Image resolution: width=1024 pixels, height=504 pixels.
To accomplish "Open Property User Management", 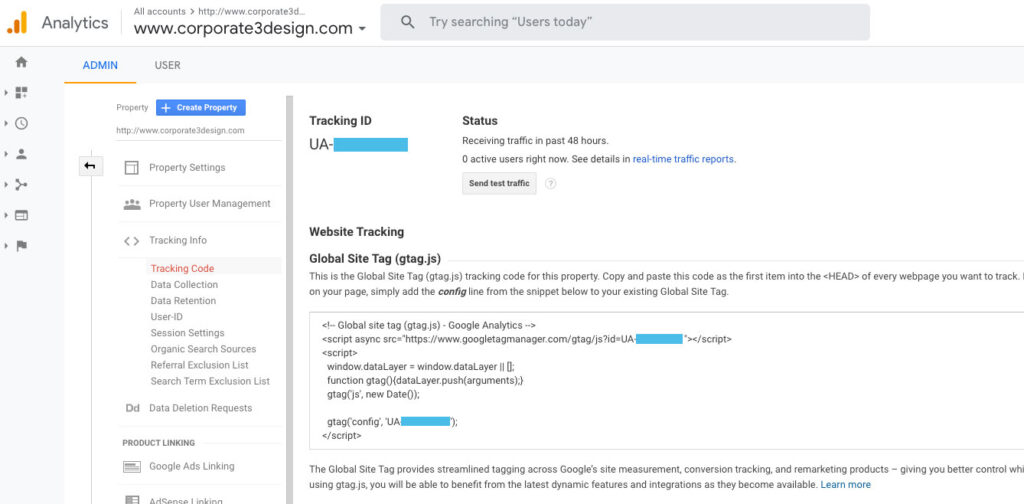I will [x=210, y=204].
